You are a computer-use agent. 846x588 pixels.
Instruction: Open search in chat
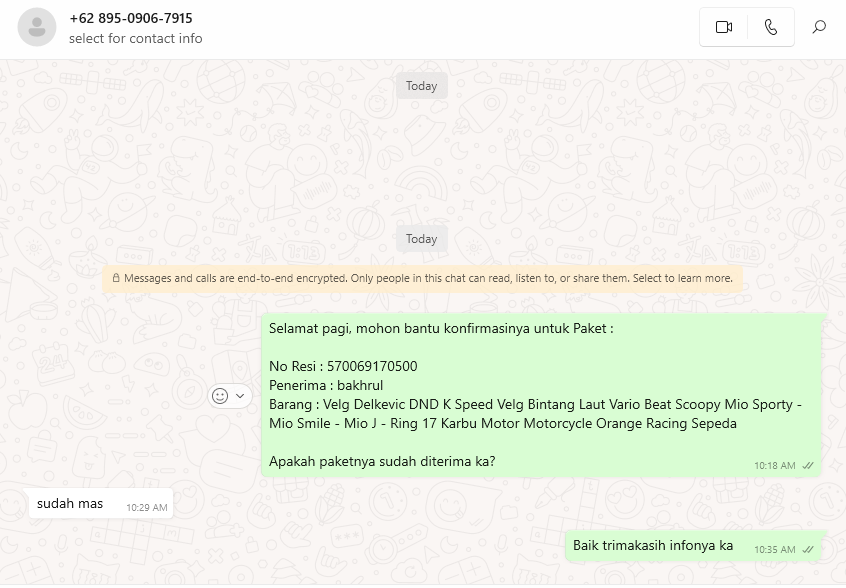point(819,27)
